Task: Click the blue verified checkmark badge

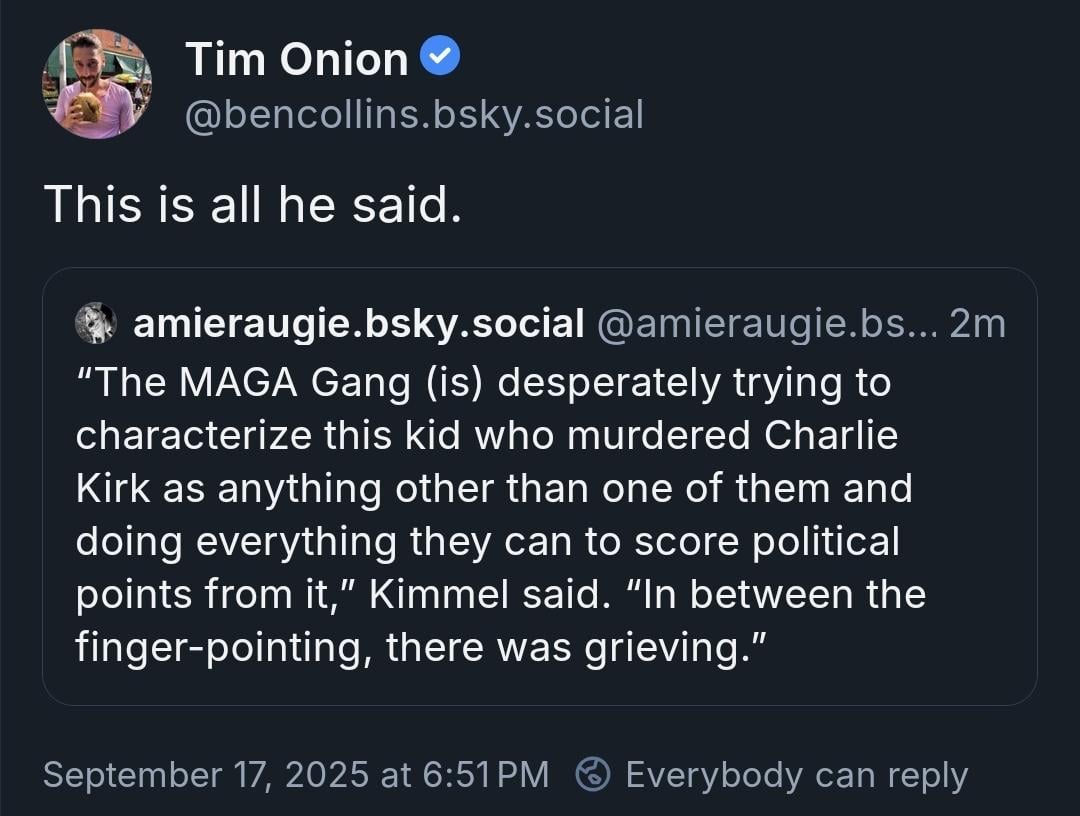Action: (439, 57)
